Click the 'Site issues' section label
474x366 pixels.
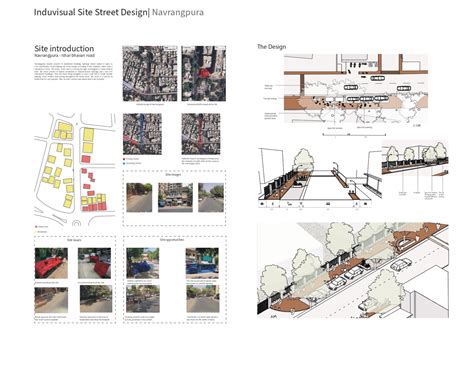[x=74, y=240]
